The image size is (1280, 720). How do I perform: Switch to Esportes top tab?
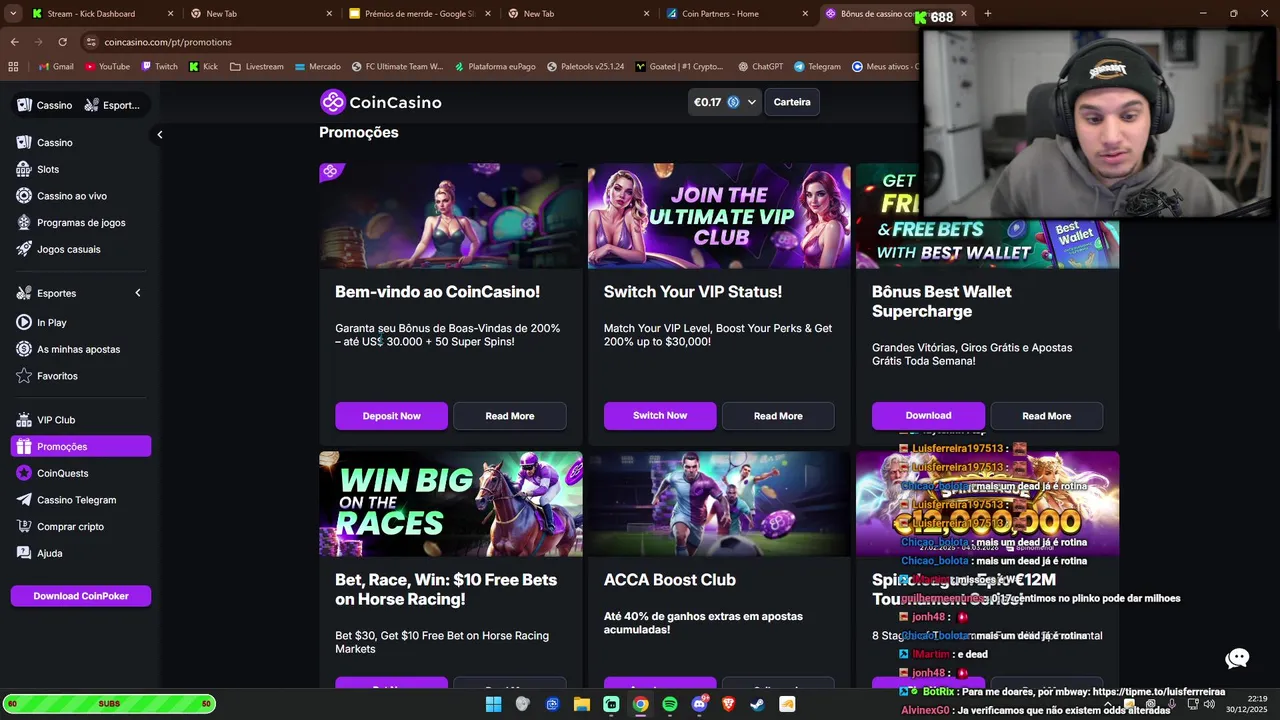tap(113, 105)
